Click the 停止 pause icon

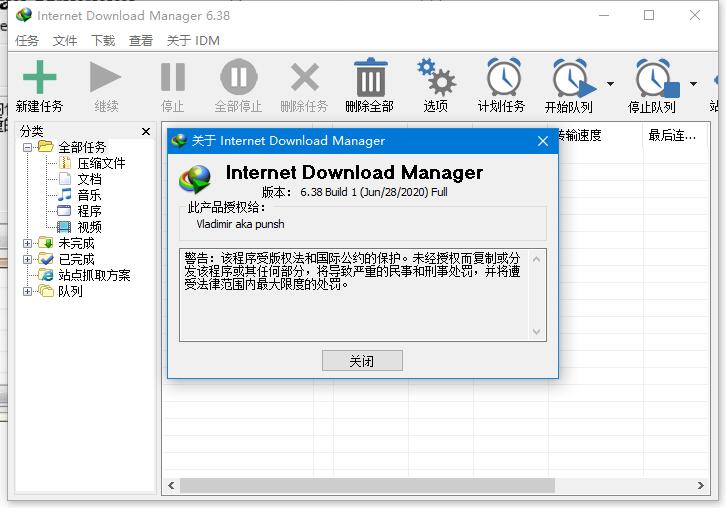click(x=173, y=77)
